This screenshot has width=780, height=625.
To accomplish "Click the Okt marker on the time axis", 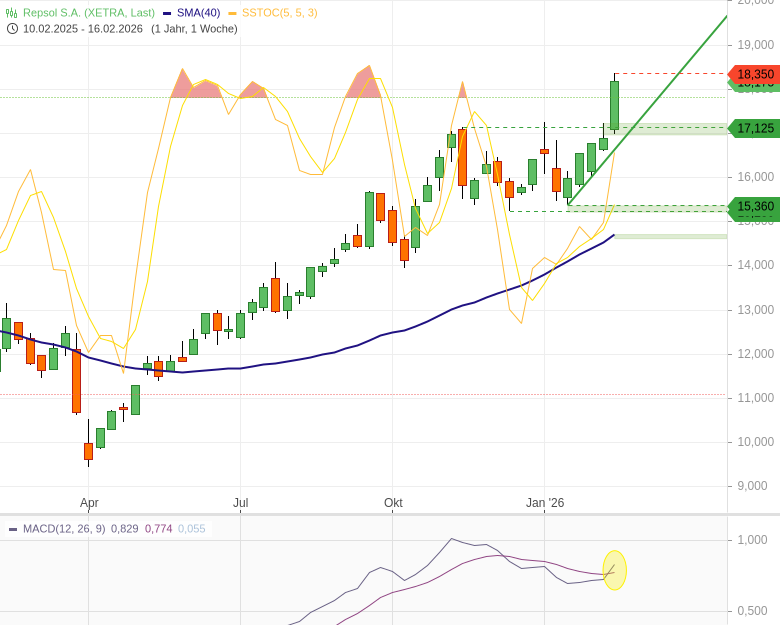I will point(393,503).
